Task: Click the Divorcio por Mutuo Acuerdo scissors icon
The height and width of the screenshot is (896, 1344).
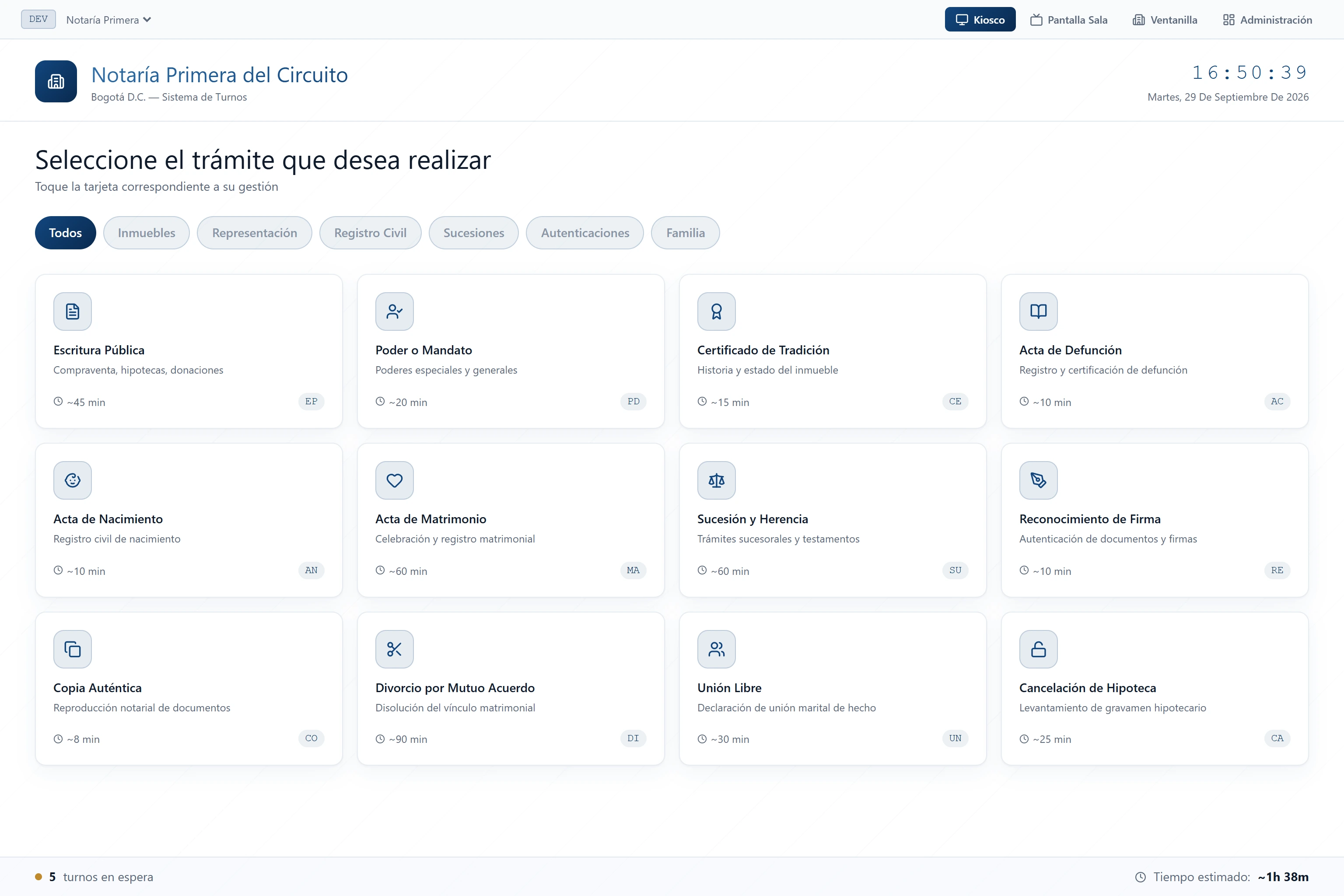Action: (394, 649)
